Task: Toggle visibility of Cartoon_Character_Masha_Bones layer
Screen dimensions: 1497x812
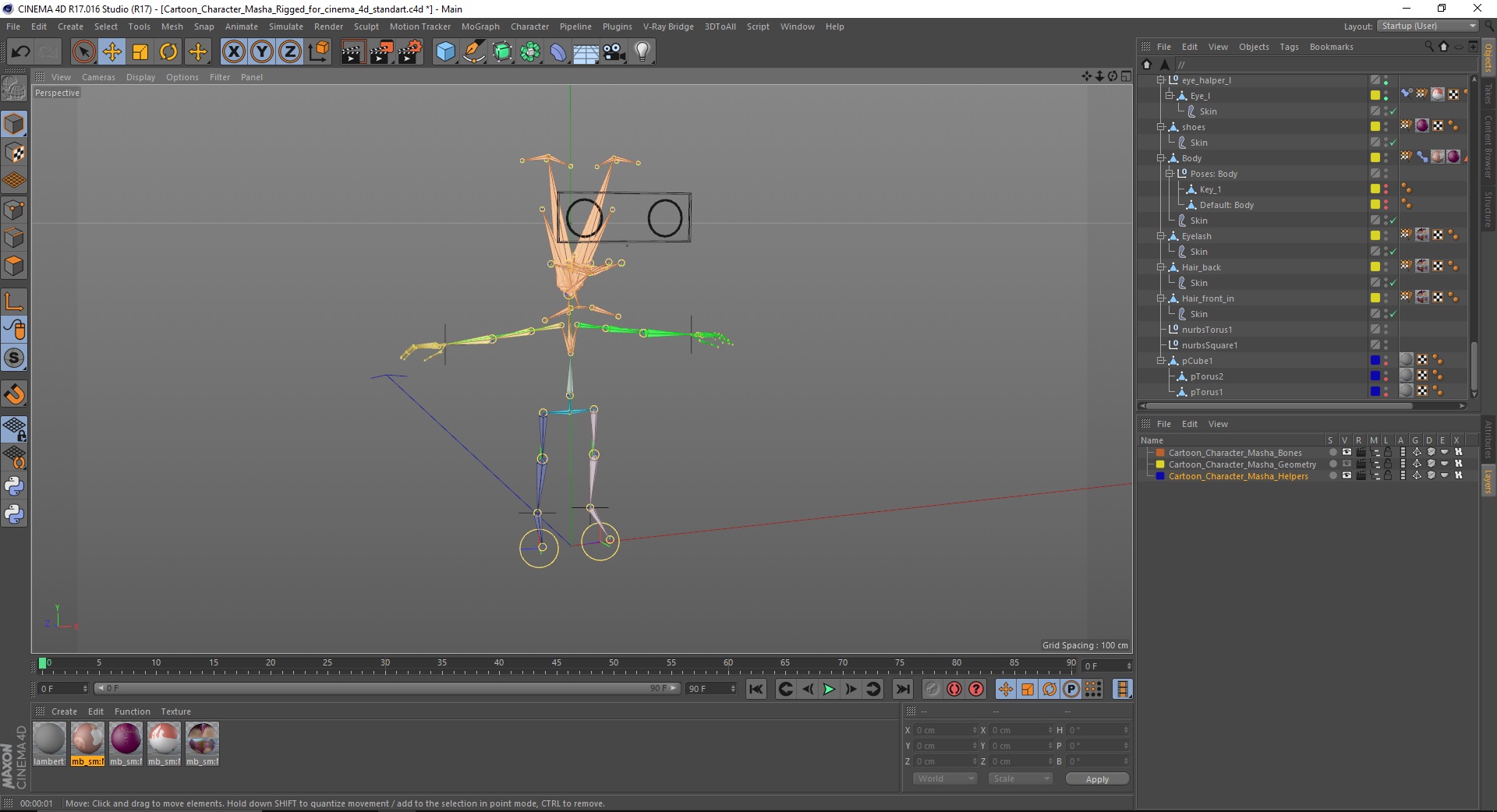Action: (x=1347, y=453)
